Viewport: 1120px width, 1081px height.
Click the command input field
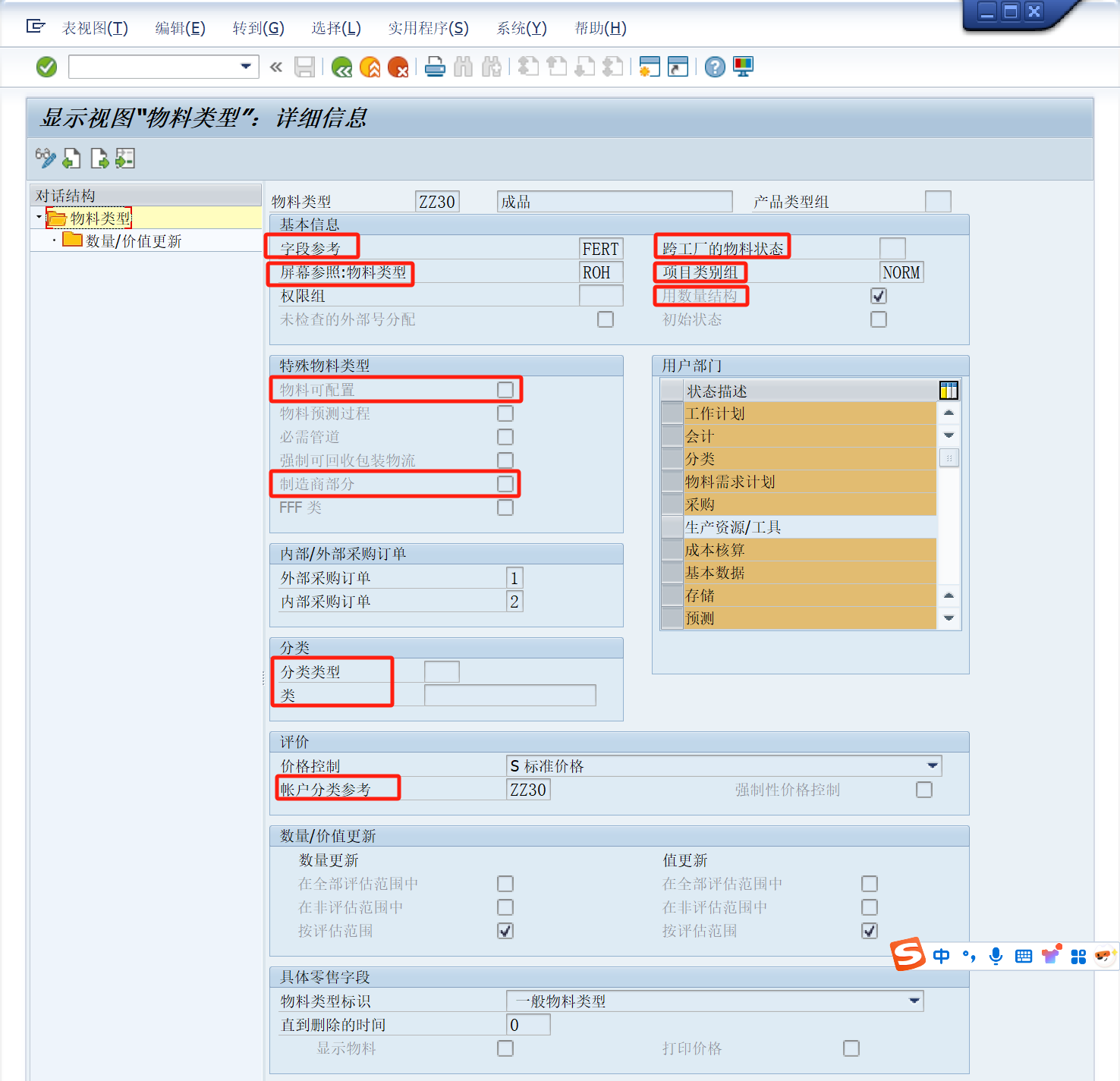[x=153, y=67]
